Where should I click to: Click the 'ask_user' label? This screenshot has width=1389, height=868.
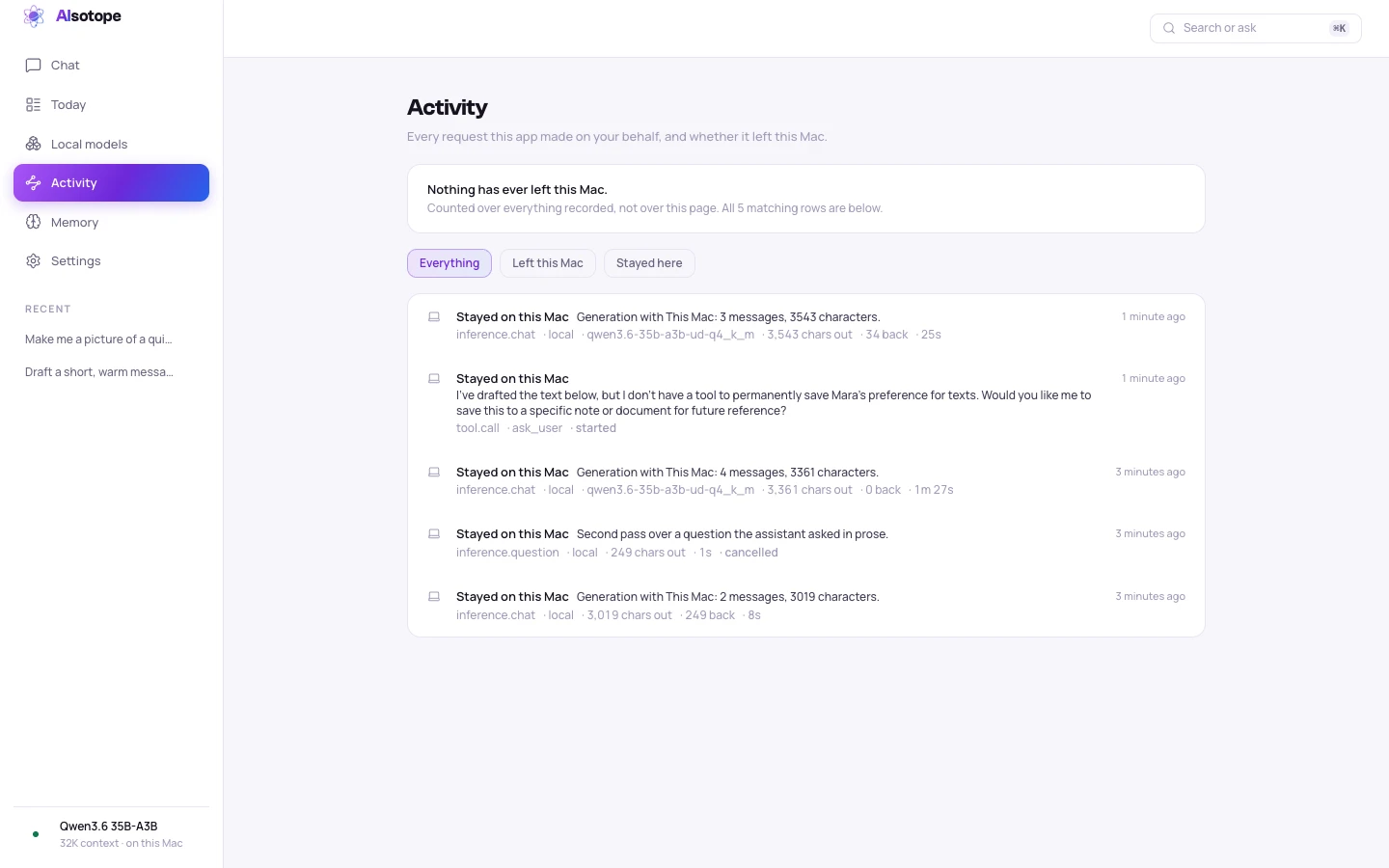[537, 428]
